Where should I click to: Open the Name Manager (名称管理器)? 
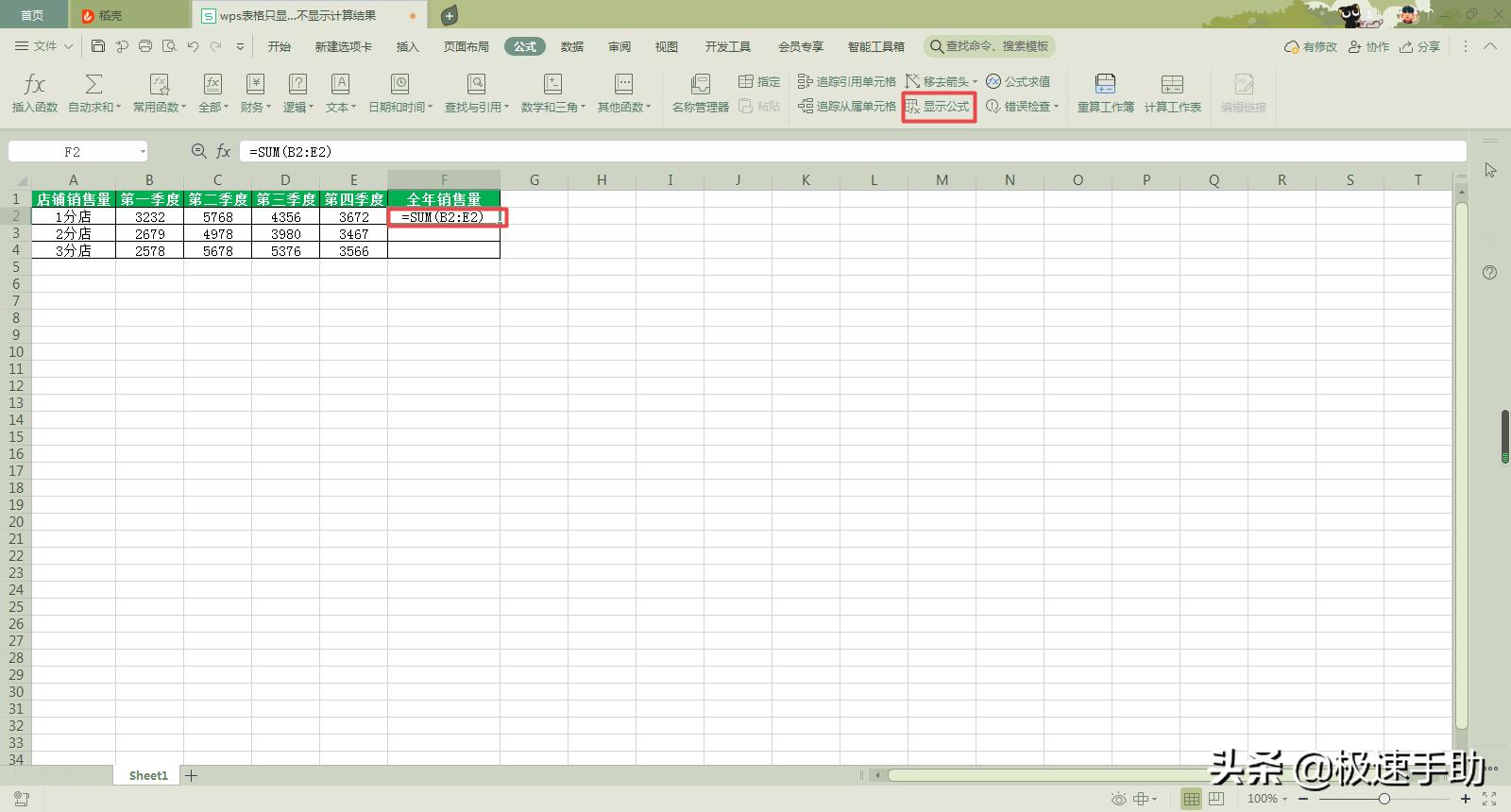point(700,93)
